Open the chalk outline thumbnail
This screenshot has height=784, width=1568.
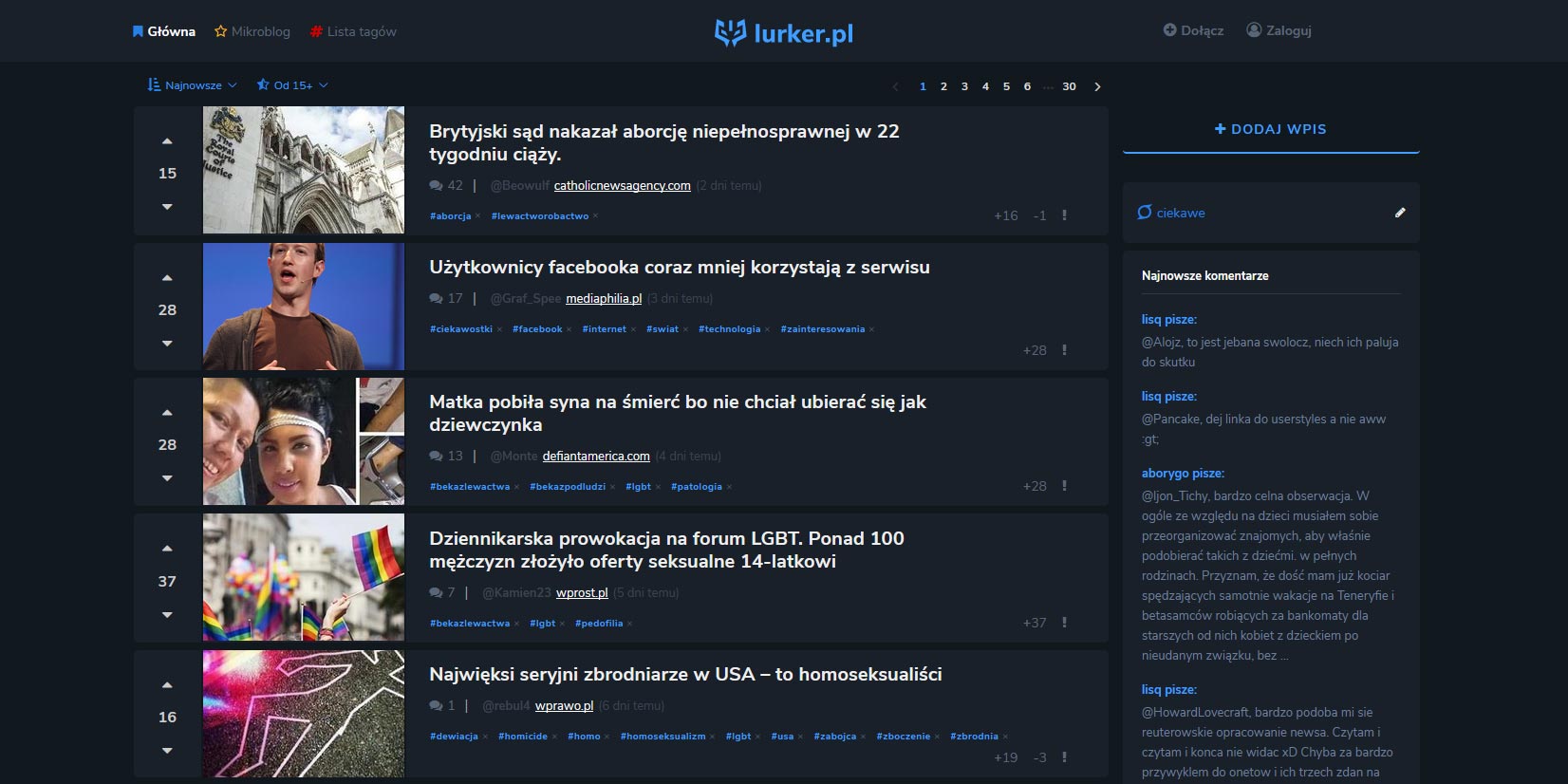304,714
